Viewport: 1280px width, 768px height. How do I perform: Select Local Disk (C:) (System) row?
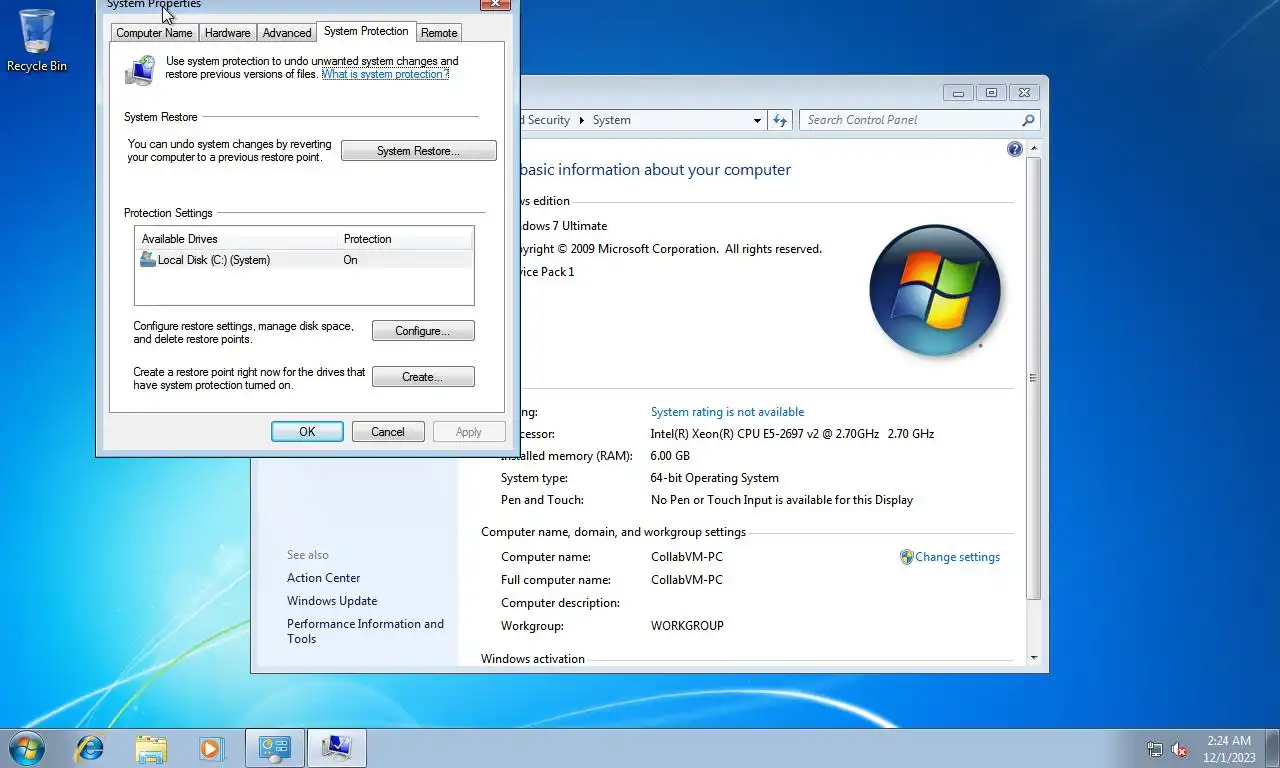(x=304, y=260)
